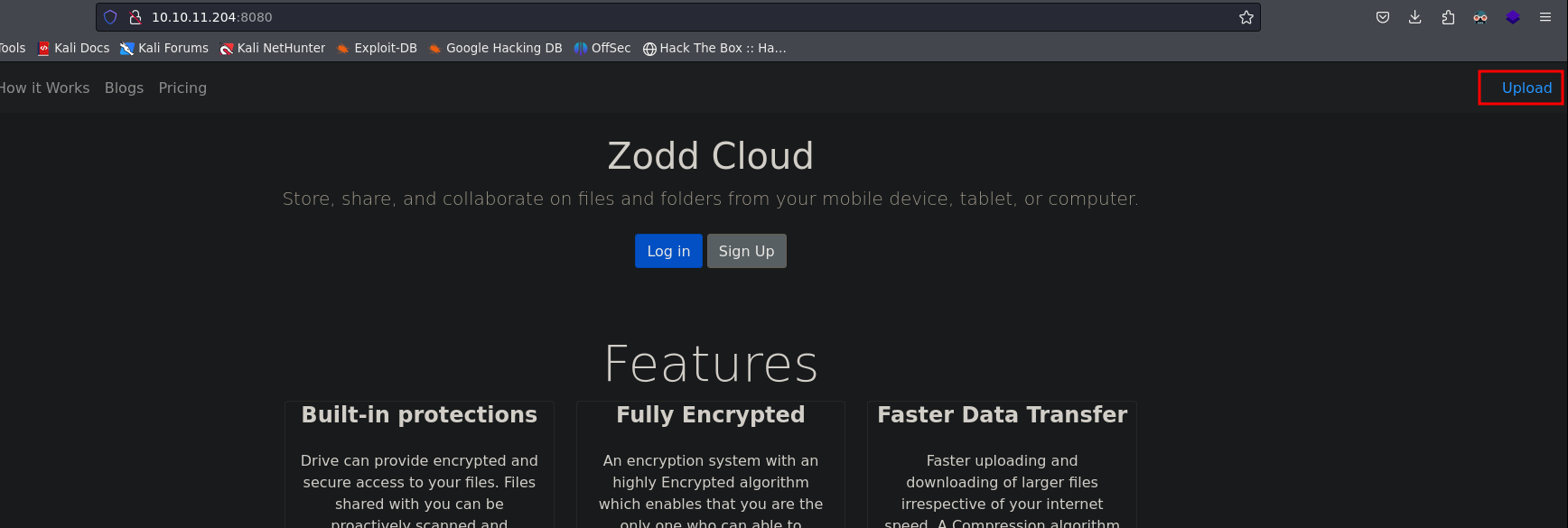
Task: Open the Downloads panel
Action: coord(1414,17)
